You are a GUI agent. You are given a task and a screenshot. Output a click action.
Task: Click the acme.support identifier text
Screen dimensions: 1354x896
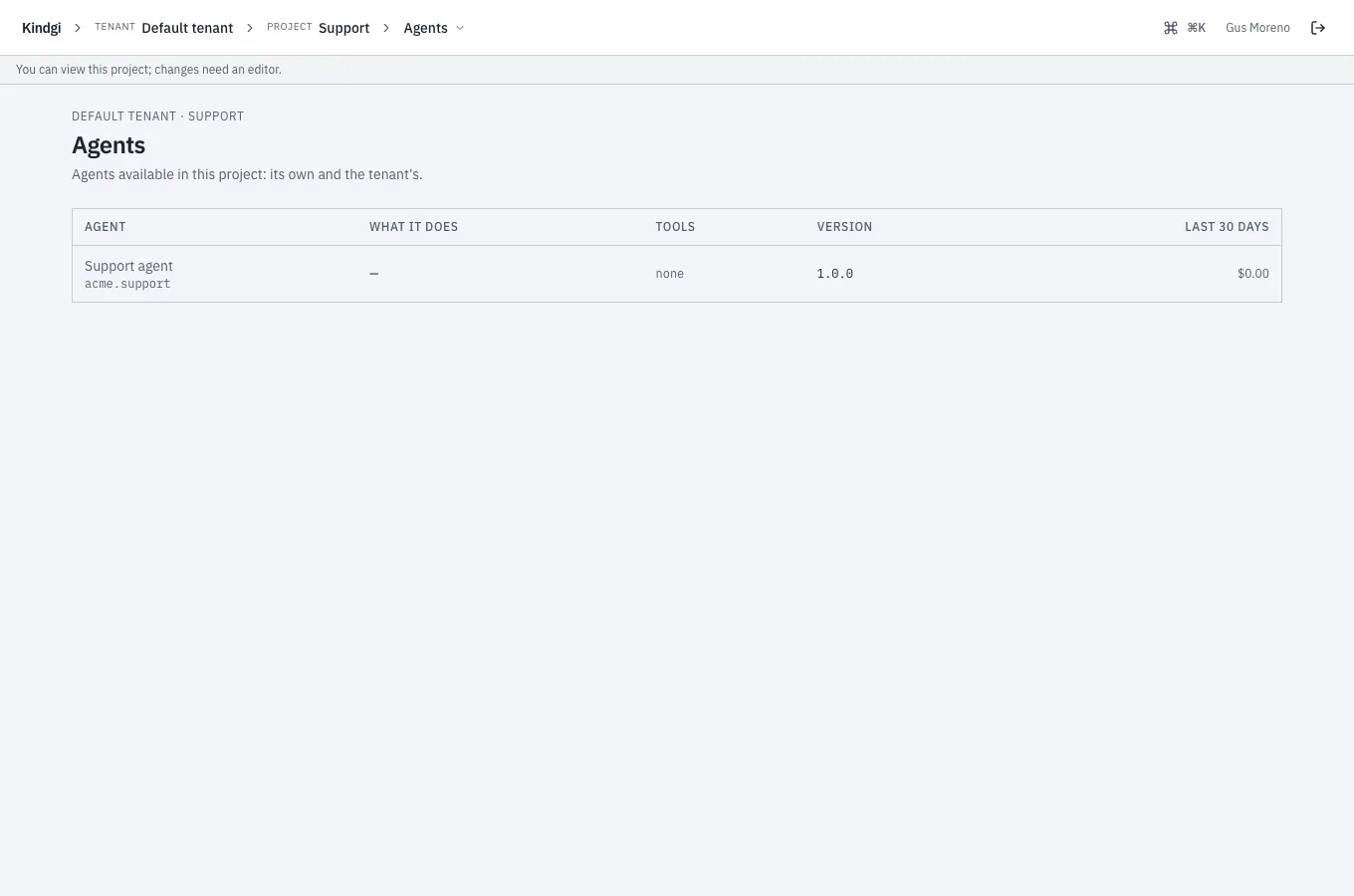click(127, 284)
